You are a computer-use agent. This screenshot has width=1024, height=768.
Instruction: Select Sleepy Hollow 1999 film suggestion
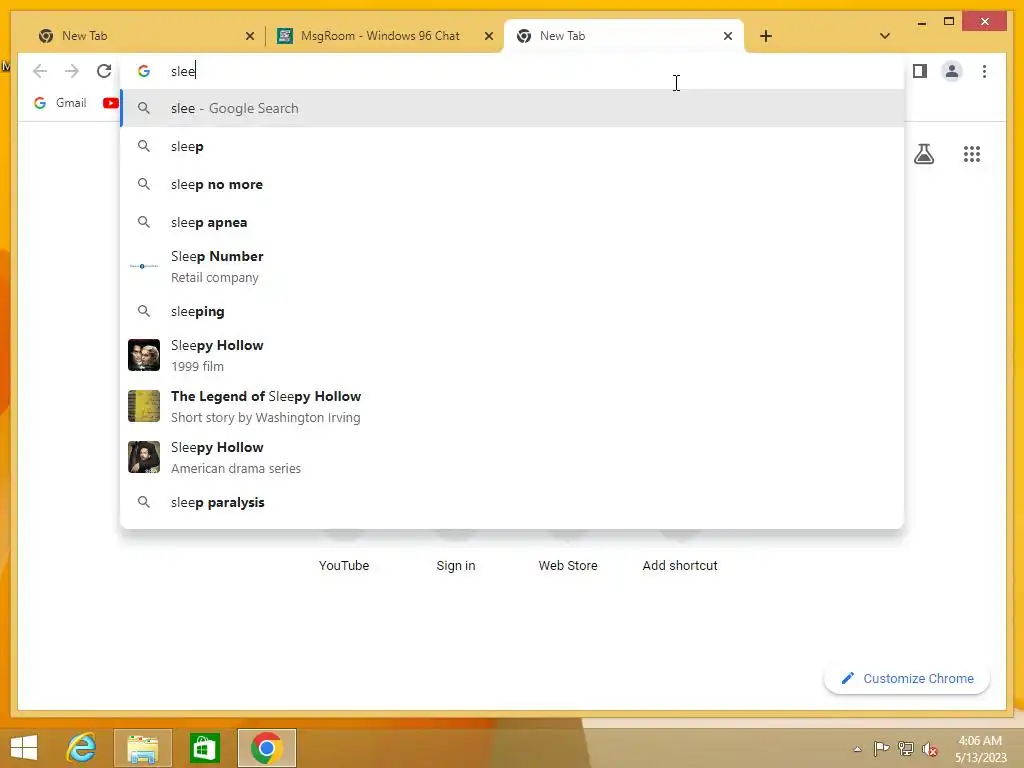[x=512, y=355]
